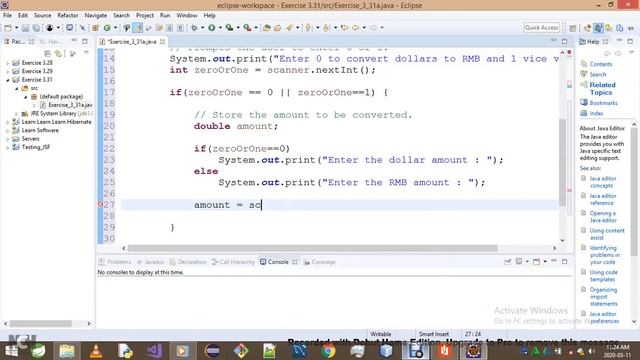Click Collapse All in Package Explorer
The height and width of the screenshot is (360, 640).
tap(47, 53)
